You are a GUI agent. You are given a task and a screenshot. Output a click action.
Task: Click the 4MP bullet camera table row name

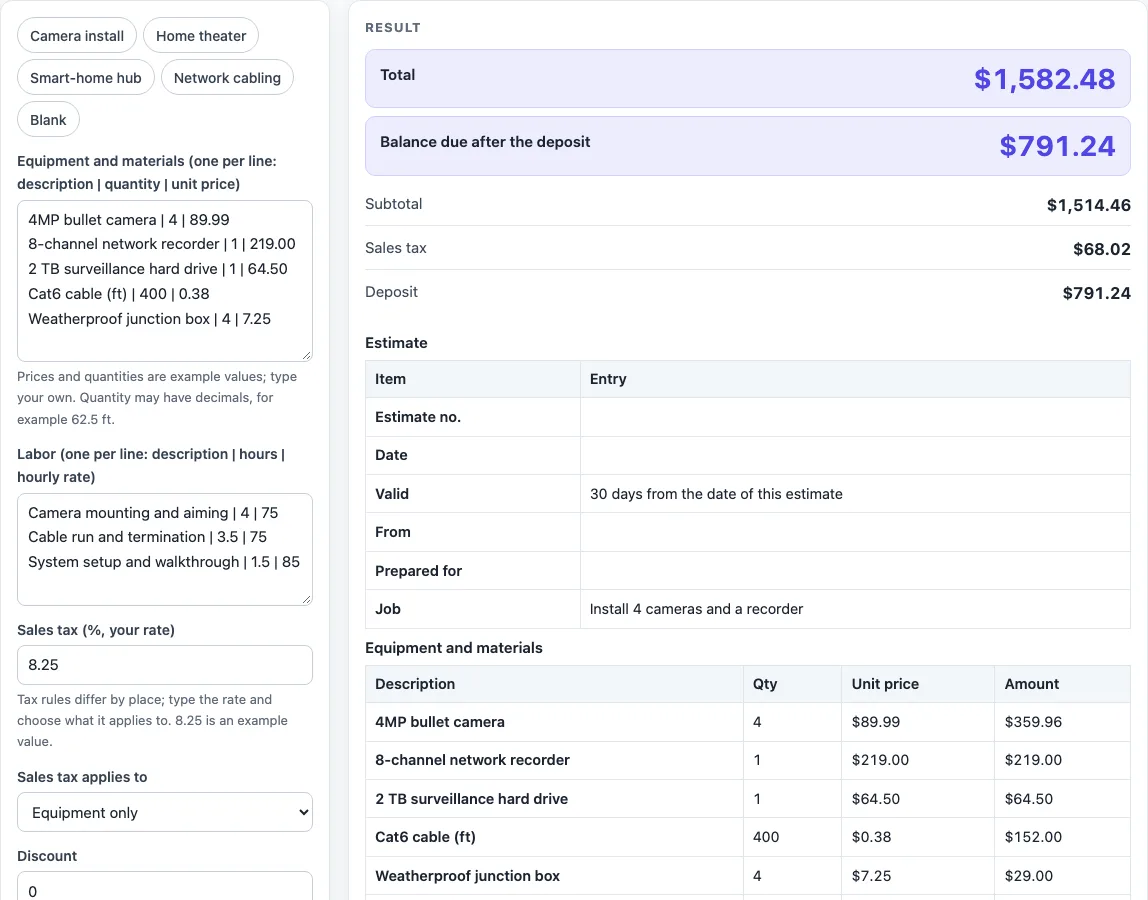pyautogui.click(x=440, y=722)
